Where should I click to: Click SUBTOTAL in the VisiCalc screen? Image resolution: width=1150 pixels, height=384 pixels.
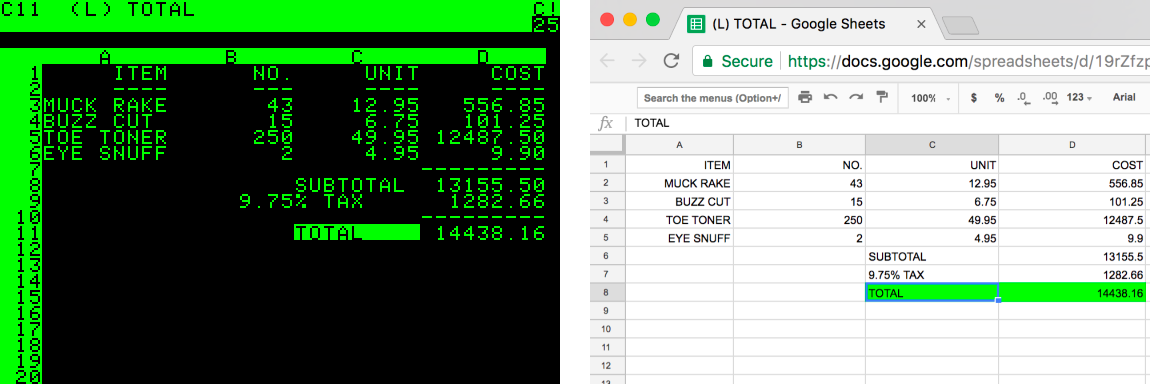point(349,185)
